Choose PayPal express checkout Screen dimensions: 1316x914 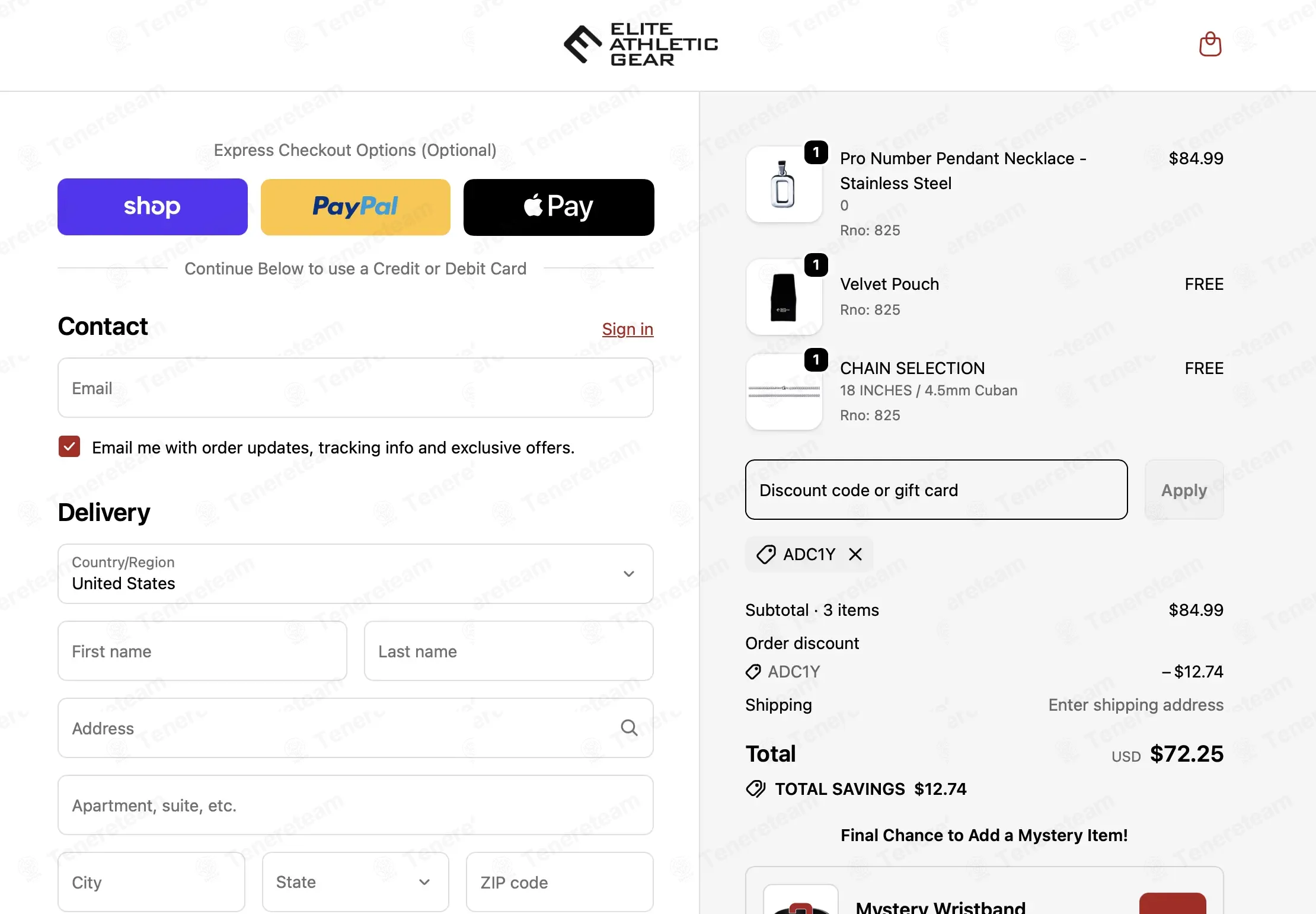356,207
